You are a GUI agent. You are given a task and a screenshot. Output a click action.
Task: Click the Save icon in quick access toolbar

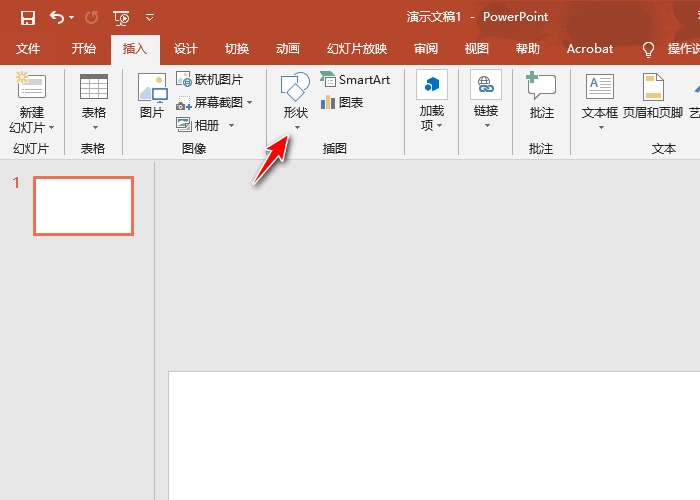(x=28, y=18)
